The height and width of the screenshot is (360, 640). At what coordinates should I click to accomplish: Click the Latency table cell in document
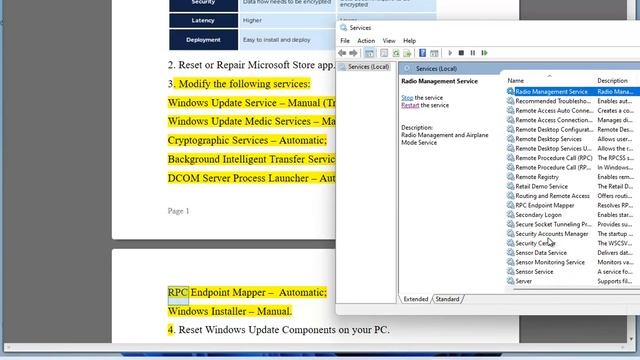[x=203, y=20]
